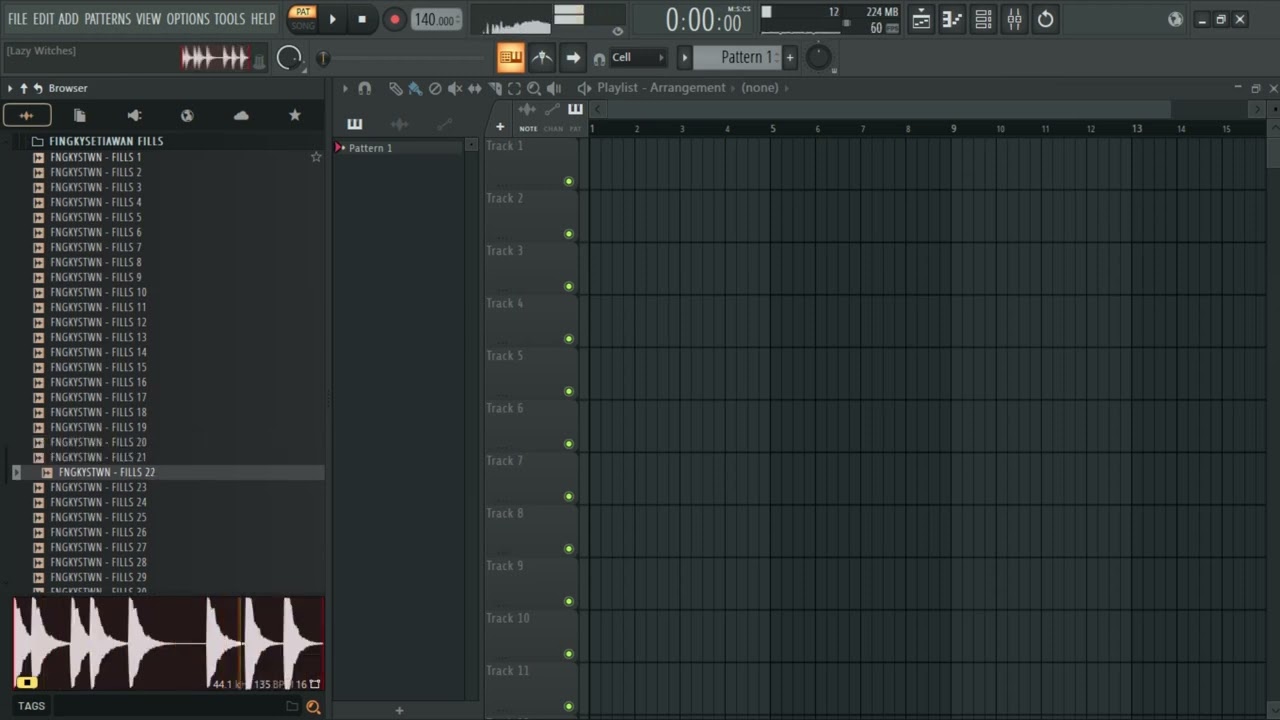Select the Draw pencil tool in Playlist
Screen dimensions: 1280x720
[x=395, y=88]
